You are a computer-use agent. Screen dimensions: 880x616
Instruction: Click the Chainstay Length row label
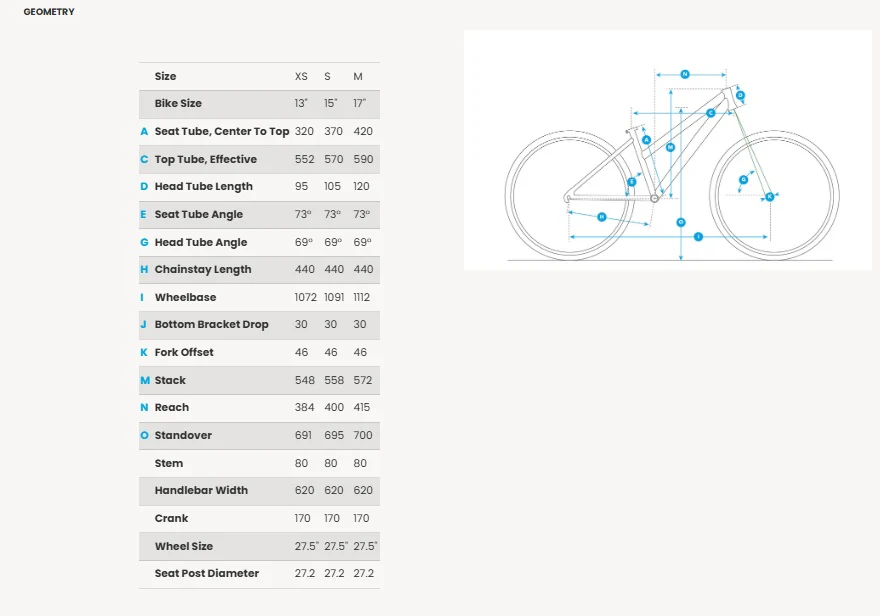coord(203,270)
